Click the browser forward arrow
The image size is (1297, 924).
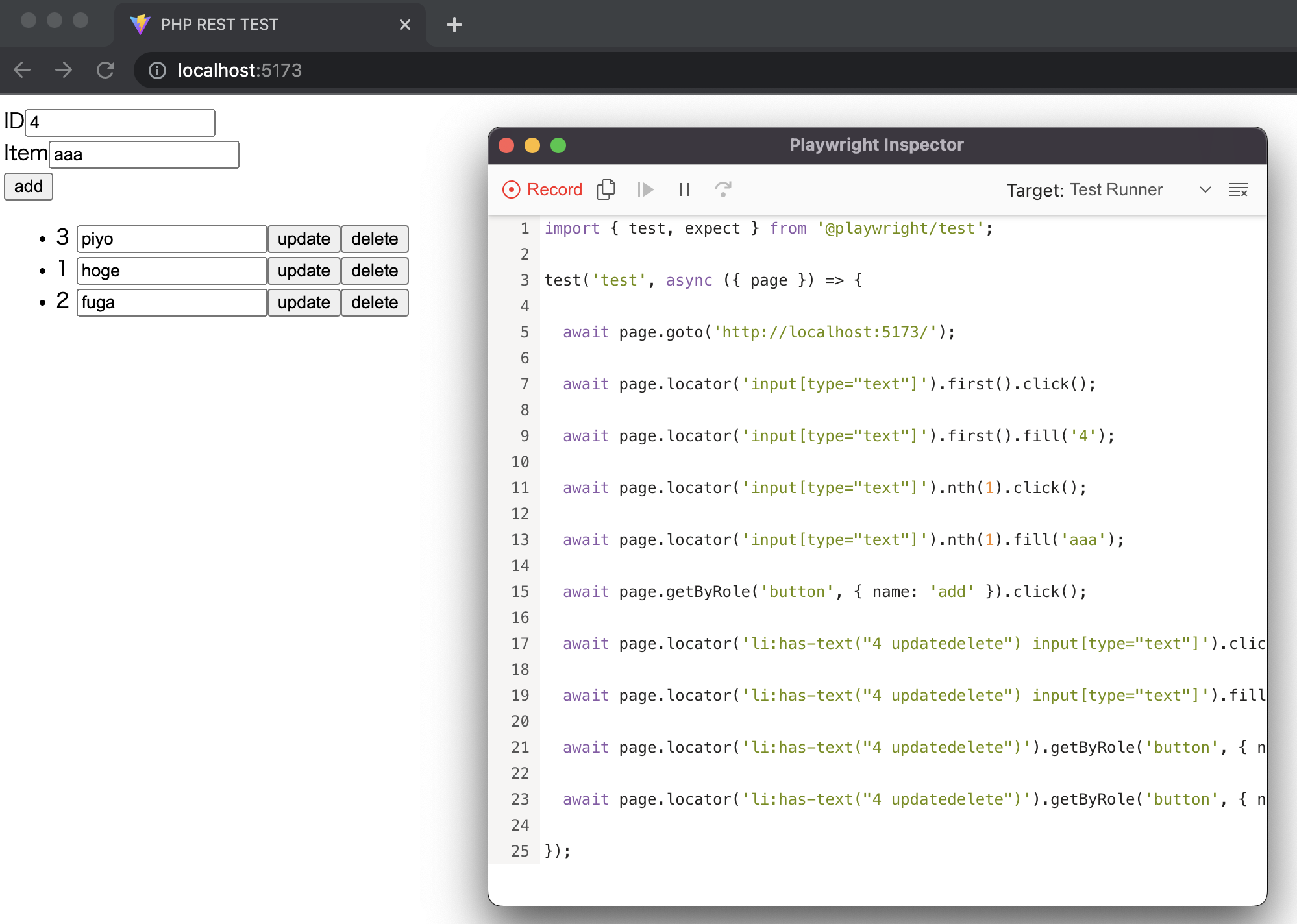coord(64,70)
